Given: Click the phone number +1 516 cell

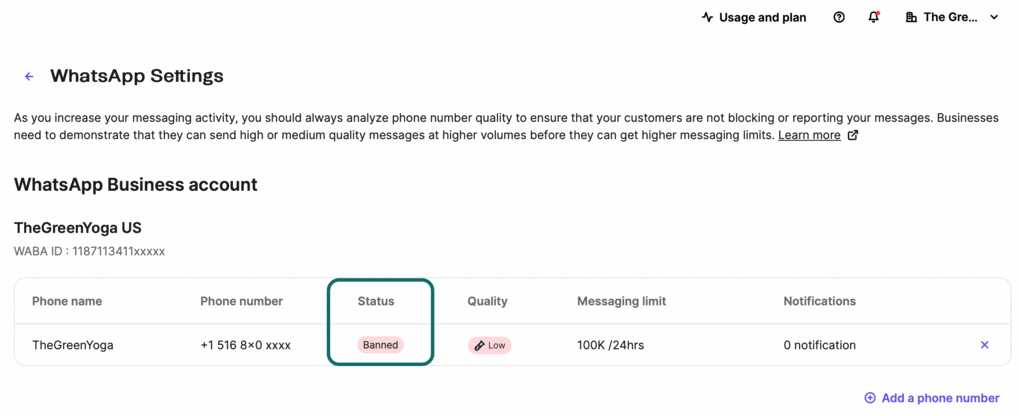Looking at the screenshot, I should (x=246, y=345).
